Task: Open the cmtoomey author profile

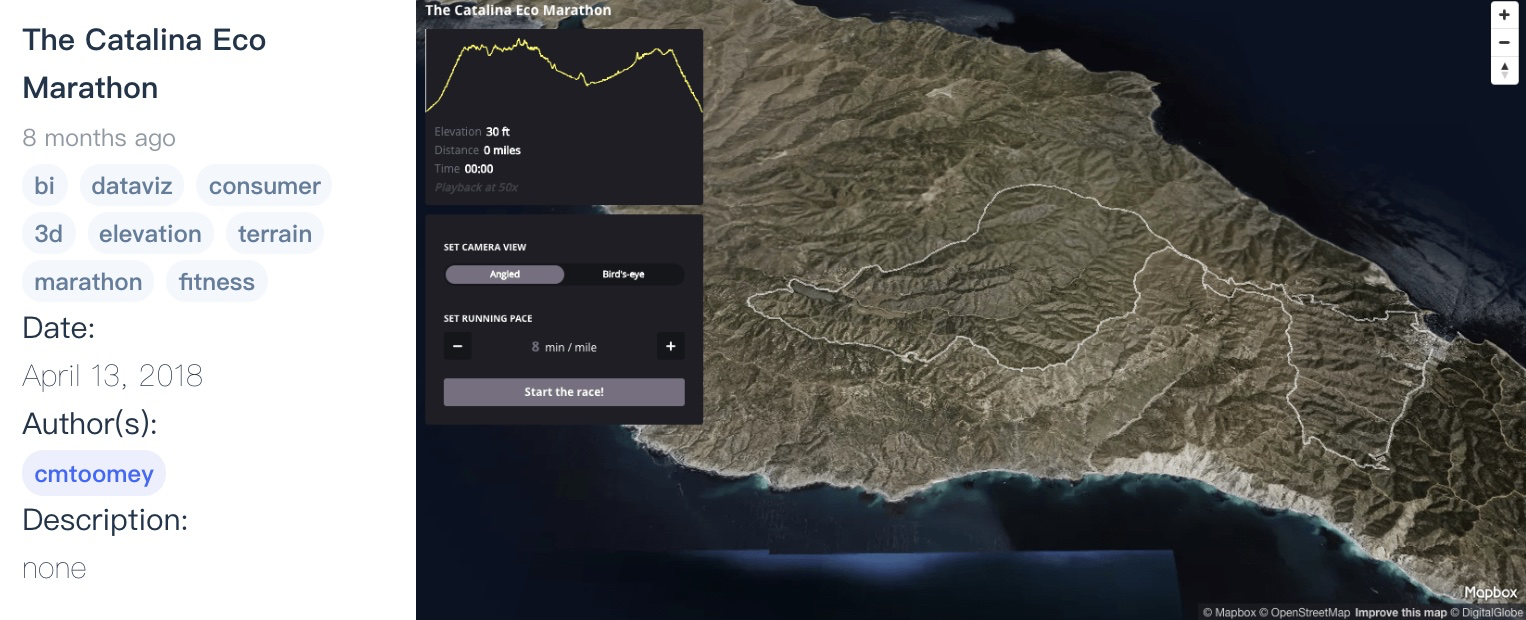Action: click(x=93, y=473)
